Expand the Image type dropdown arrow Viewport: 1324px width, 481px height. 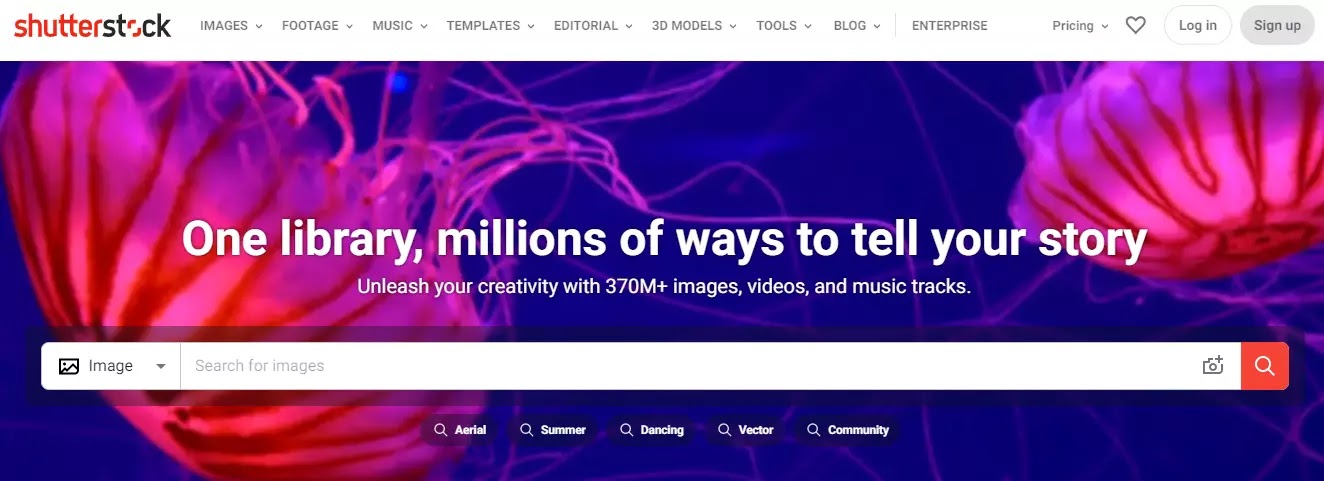tap(161, 366)
